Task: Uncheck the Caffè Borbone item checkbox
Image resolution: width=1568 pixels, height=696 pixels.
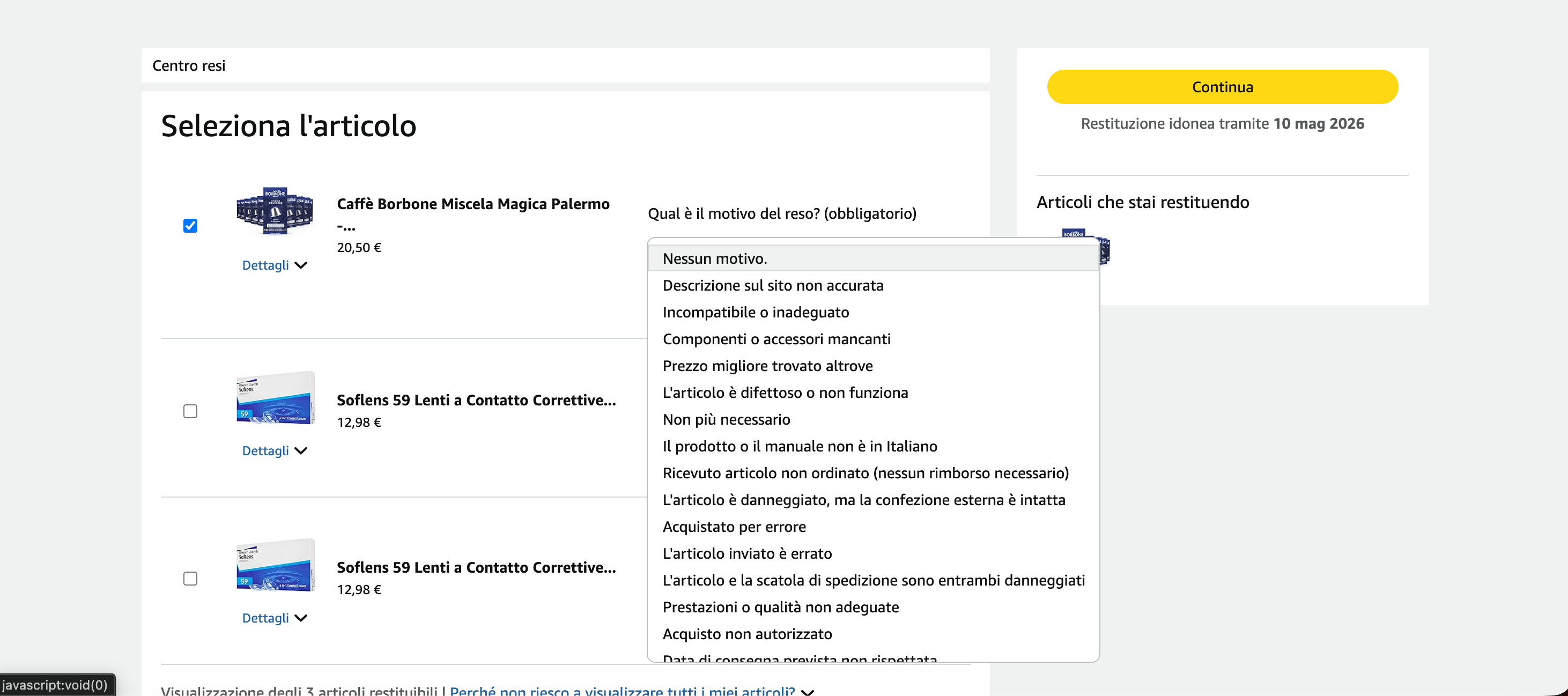Action: pyautogui.click(x=190, y=226)
